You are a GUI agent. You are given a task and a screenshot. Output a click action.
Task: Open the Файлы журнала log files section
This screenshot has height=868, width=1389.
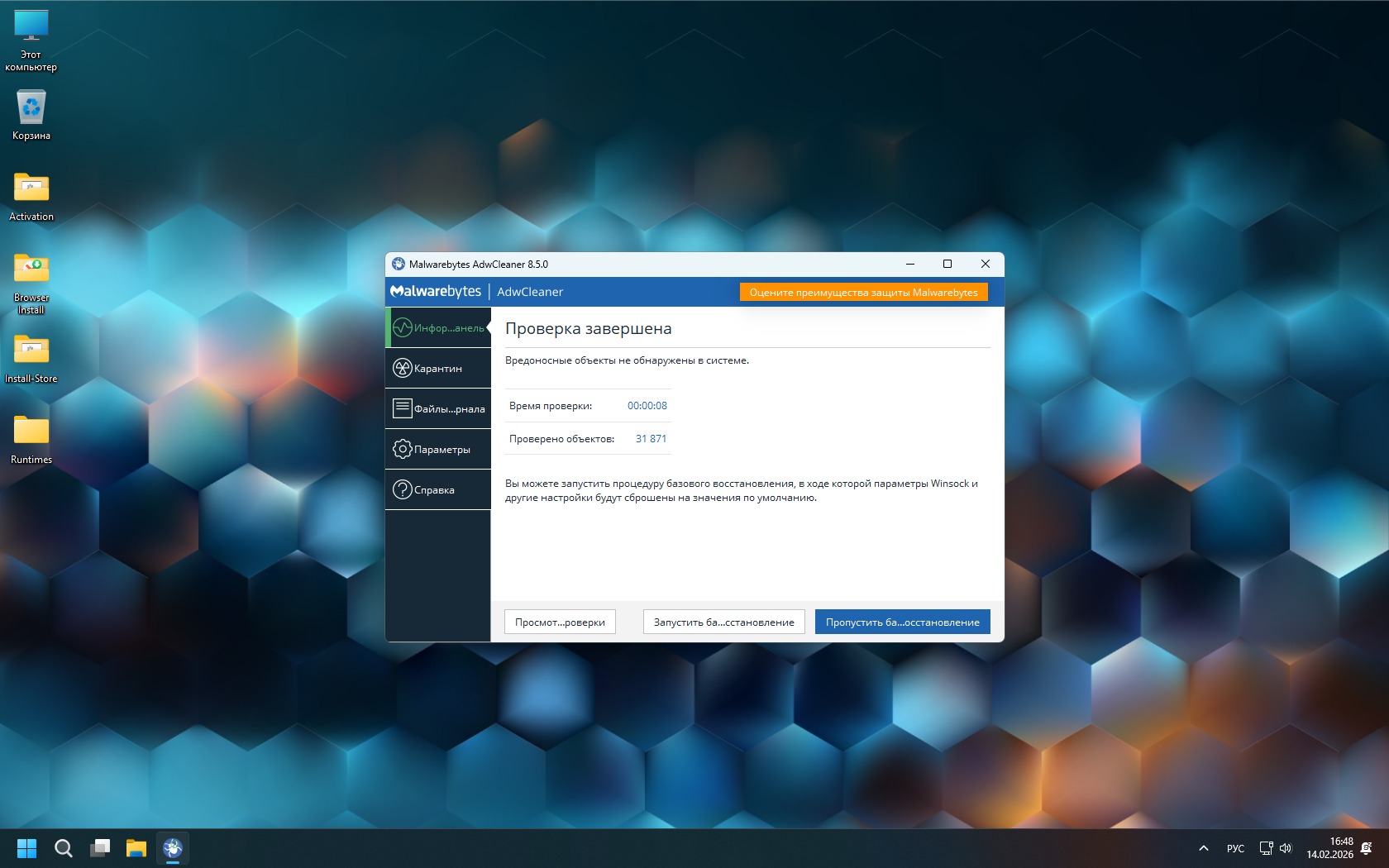pos(438,409)
